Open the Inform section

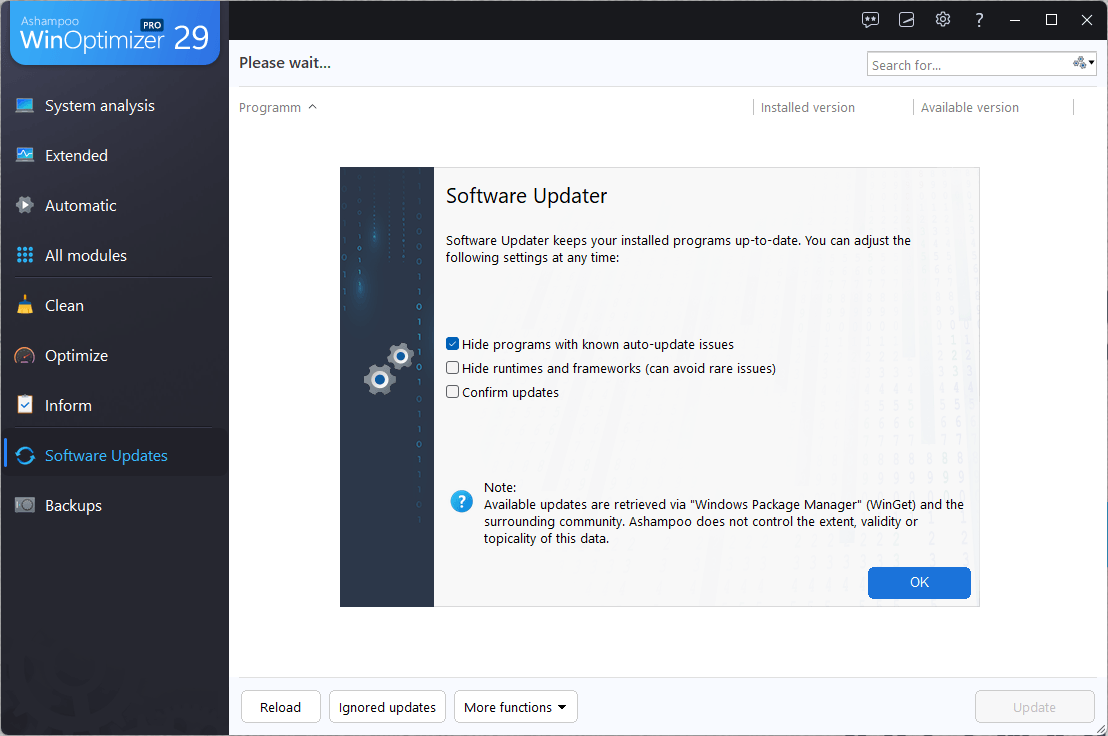click(68, 405)
